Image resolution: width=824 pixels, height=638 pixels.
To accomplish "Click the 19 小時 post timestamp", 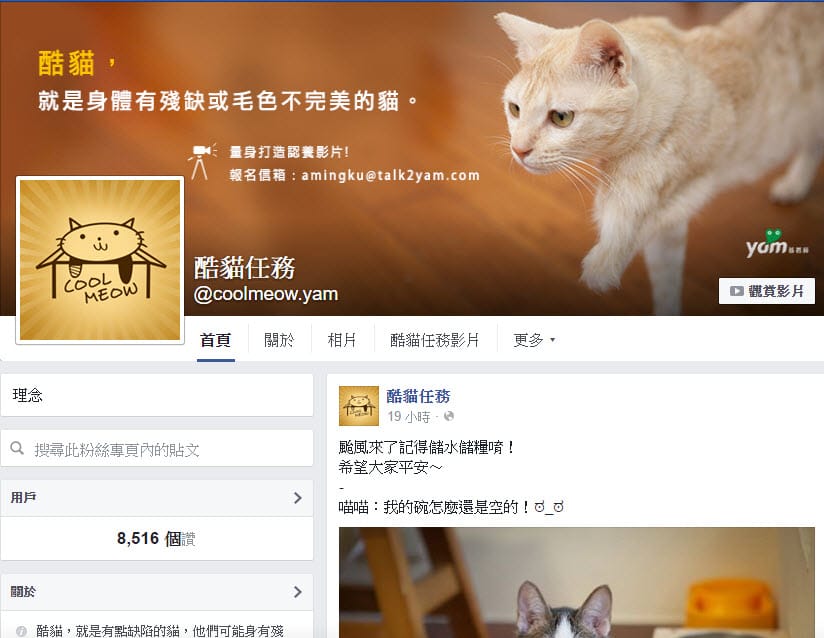I will pyautogui.click(x=409, y=417).
